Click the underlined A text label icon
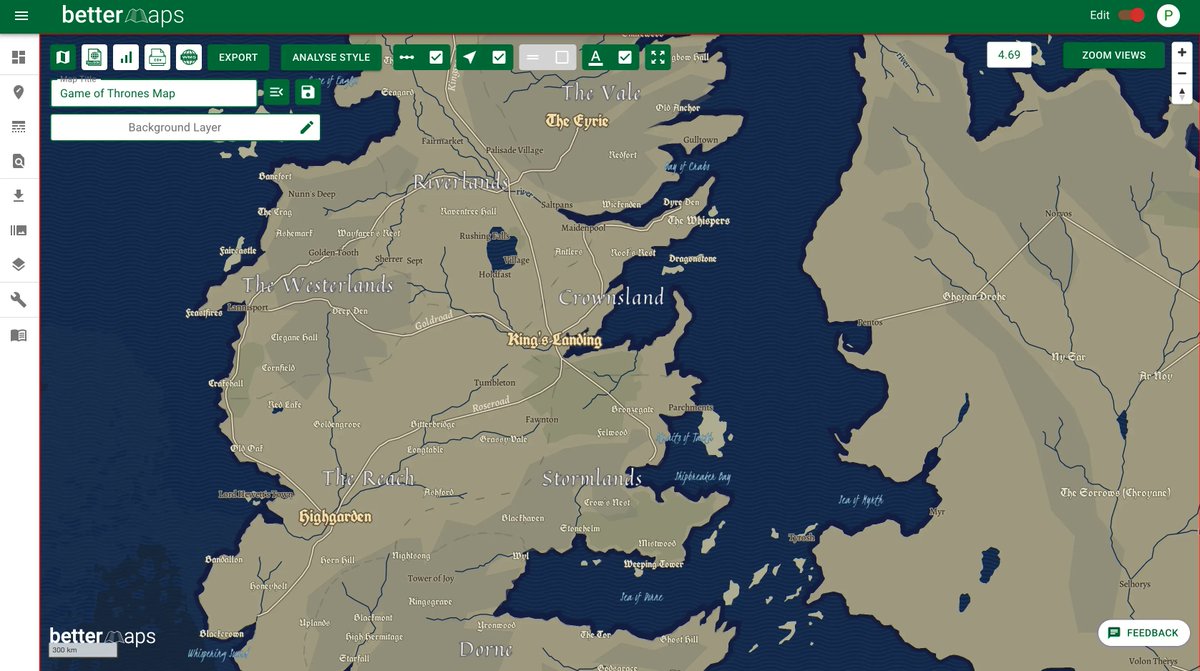Screen dimensions: 1200x671 click(596, 57)
